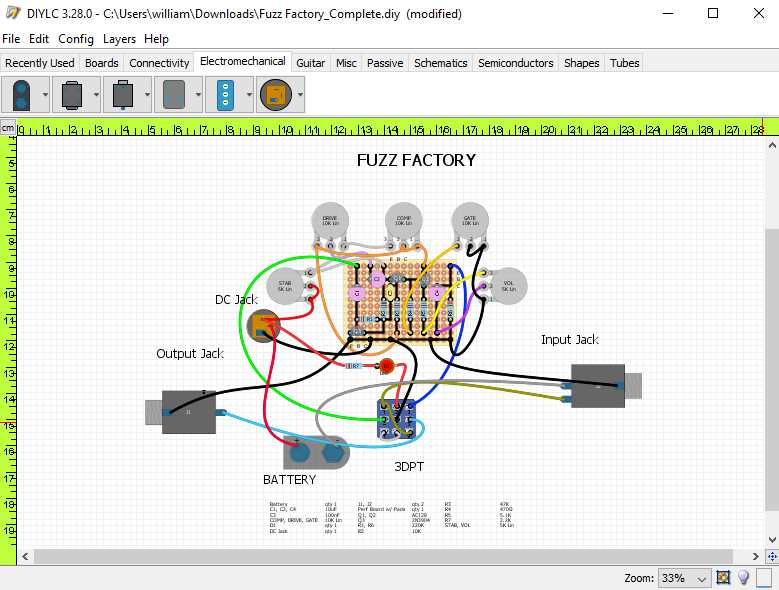This screenshot has width=779, height=590.
Task: Choose the round orange DC jack tool
Action: pyautogui.click(x=276, y=94)
